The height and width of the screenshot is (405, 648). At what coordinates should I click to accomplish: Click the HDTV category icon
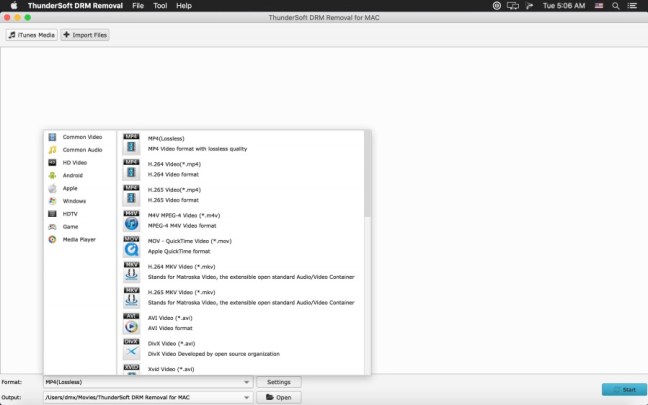[52, 214]
